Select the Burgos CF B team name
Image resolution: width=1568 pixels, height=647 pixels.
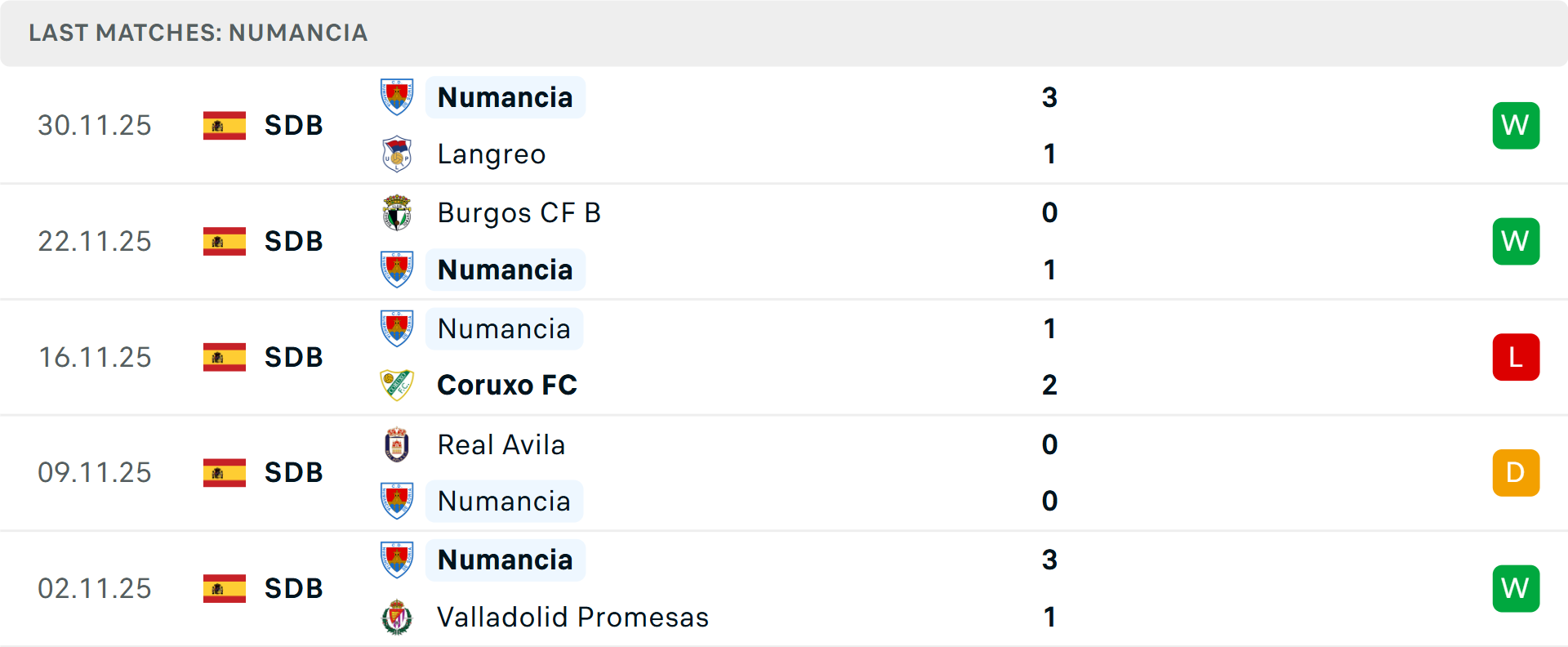coord(519,212)
